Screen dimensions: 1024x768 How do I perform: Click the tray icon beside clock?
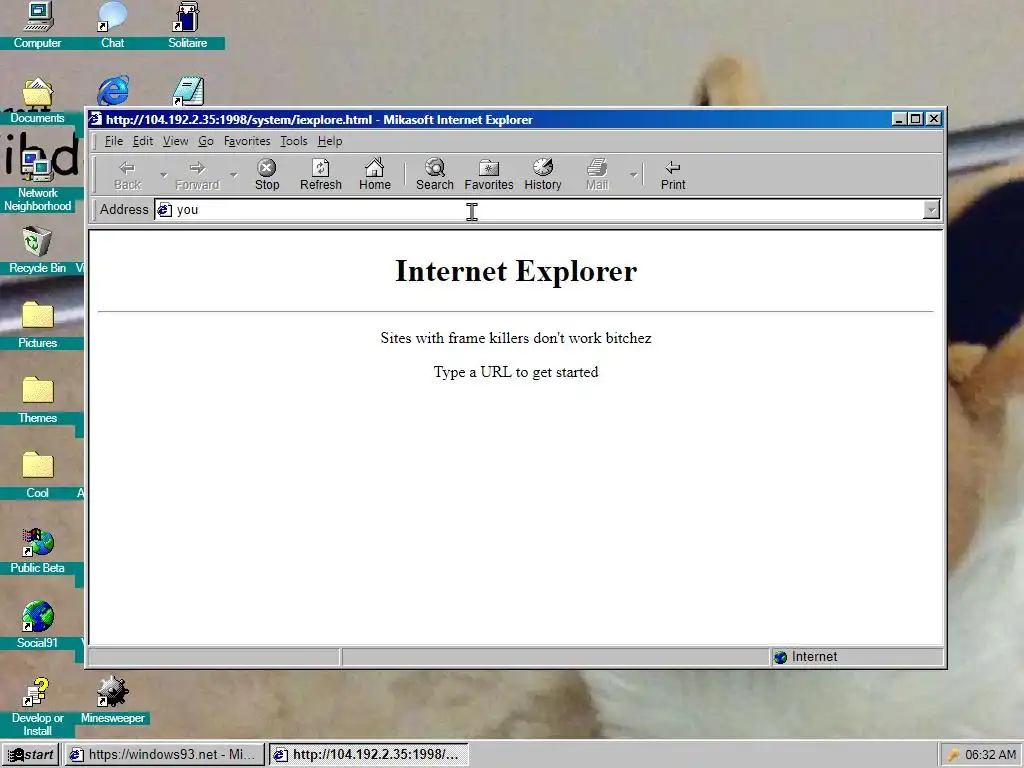coord(953,755)
